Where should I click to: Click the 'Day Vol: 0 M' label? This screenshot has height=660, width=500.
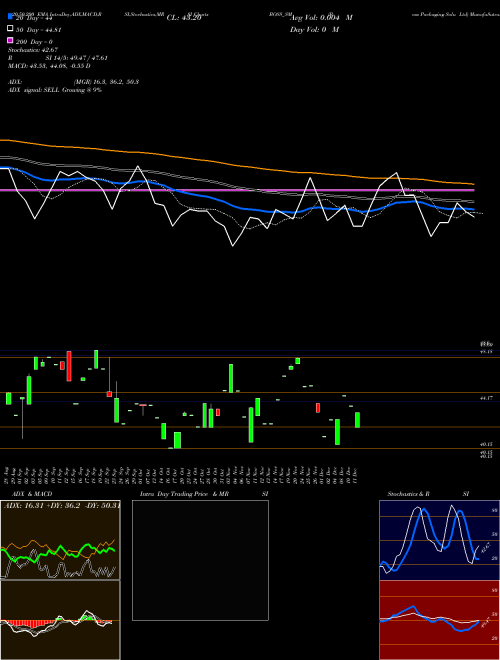coord(314,29)
